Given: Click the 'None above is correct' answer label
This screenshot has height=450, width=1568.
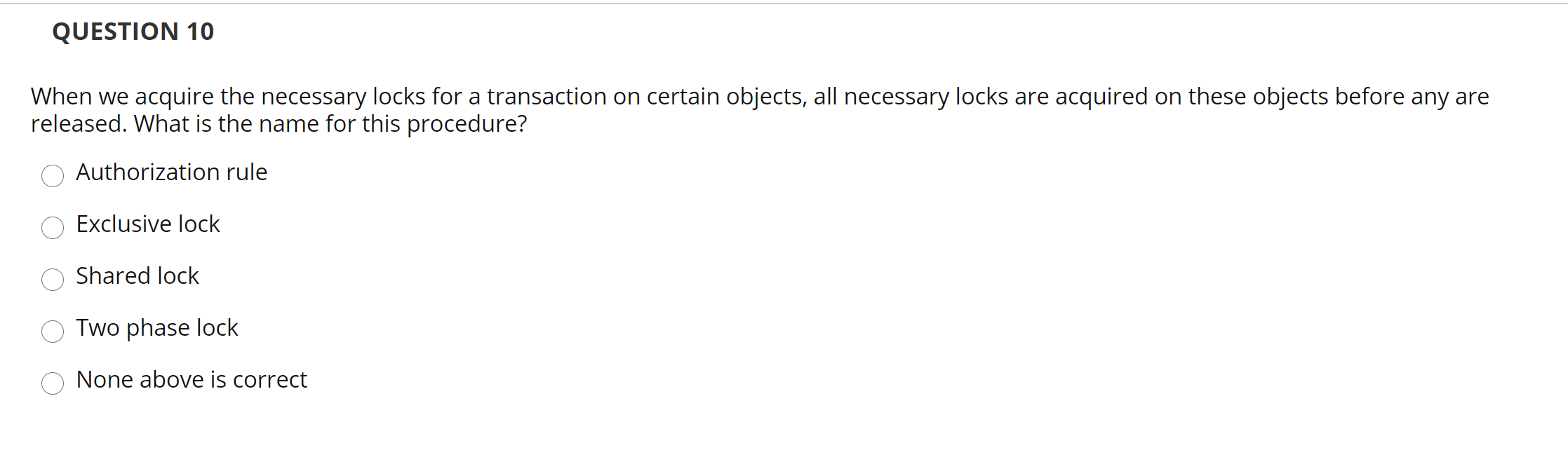Looking at the screenshot, I should 191,380.
